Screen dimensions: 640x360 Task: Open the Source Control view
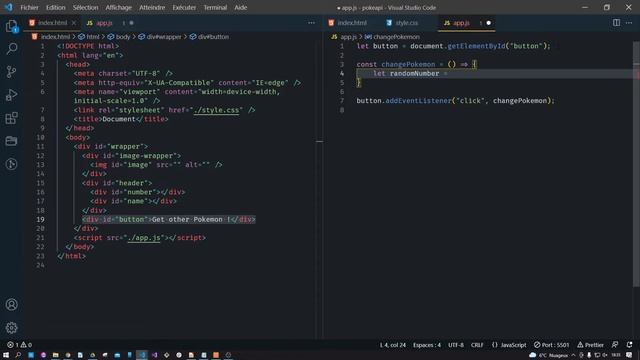pyautogui.click(x=11, y=72)
